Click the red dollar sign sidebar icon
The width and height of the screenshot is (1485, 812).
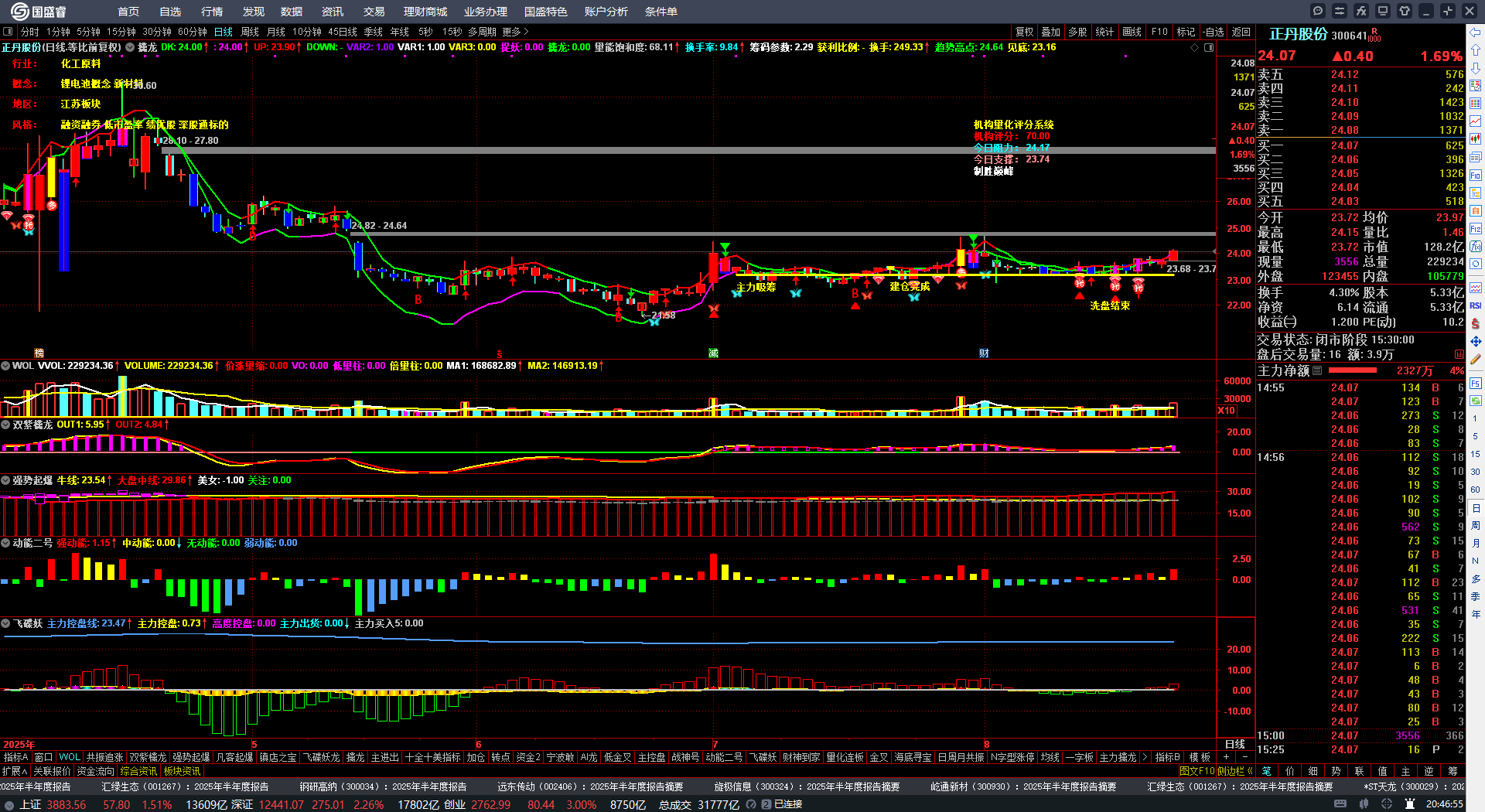[x=1476, y=323]
